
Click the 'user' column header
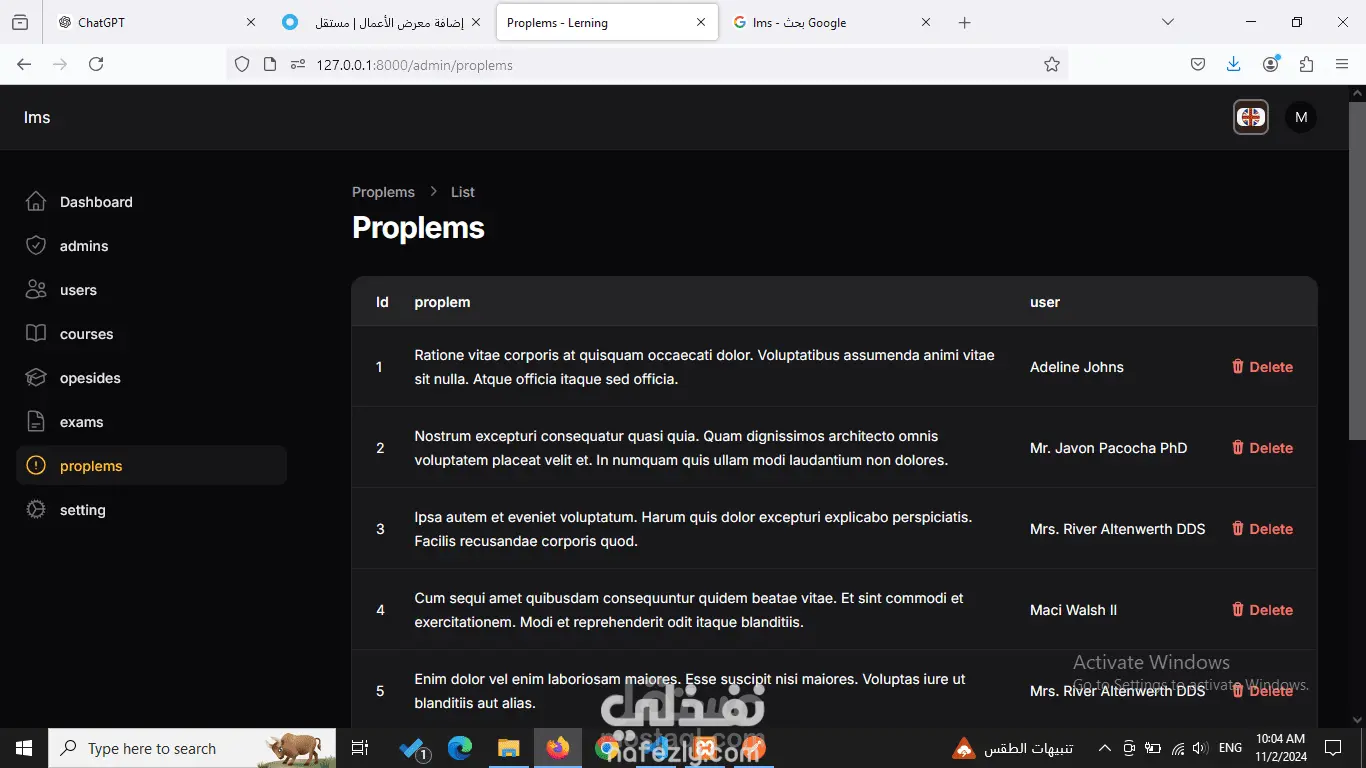[x=1045, y=302]
